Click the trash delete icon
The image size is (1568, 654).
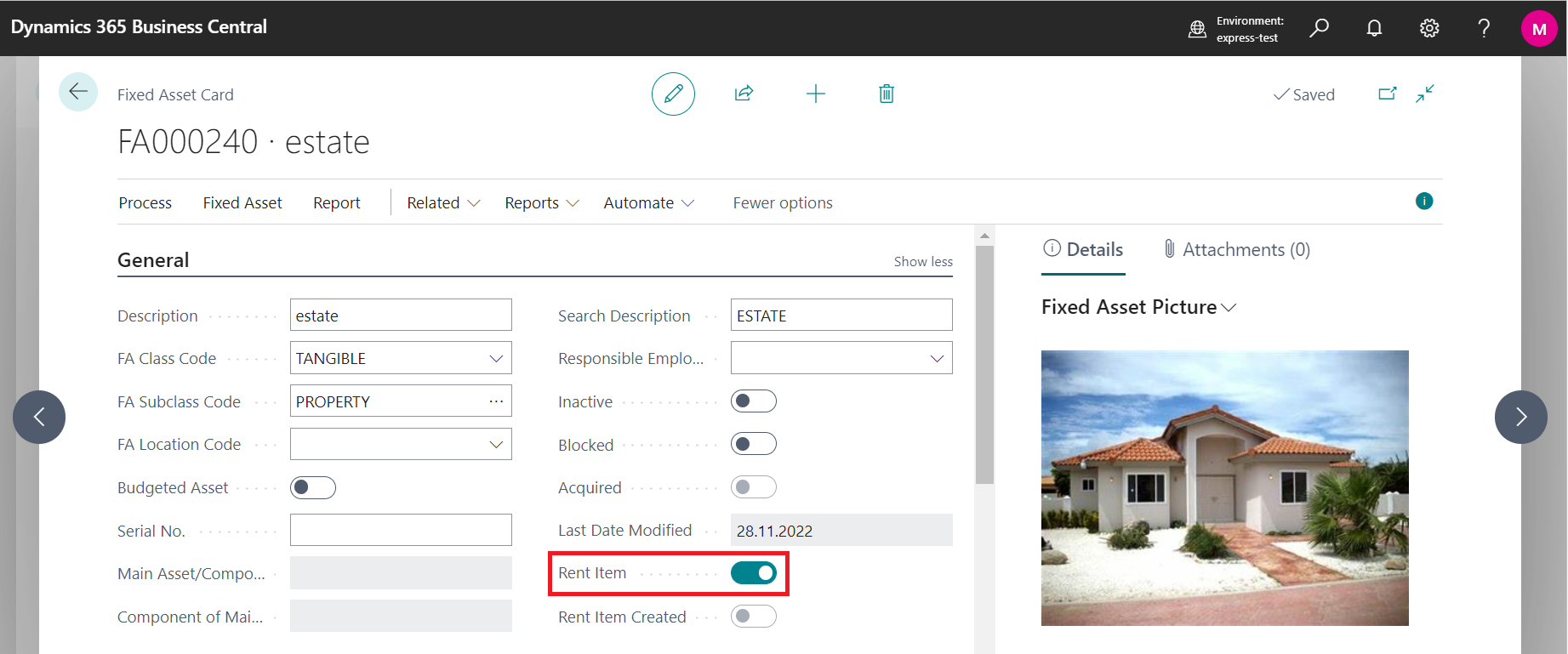pos(886,94)
